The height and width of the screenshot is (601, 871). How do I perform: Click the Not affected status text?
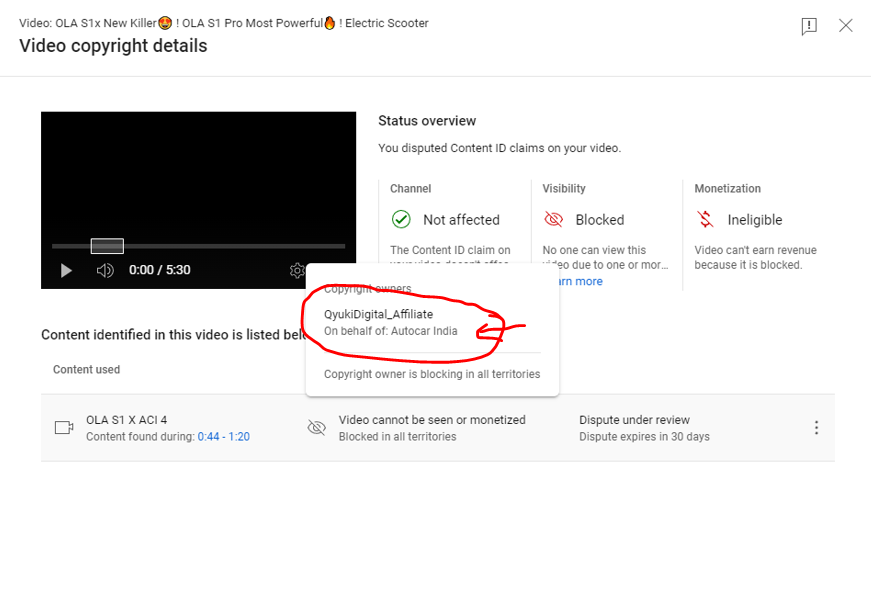pos(462,220)
